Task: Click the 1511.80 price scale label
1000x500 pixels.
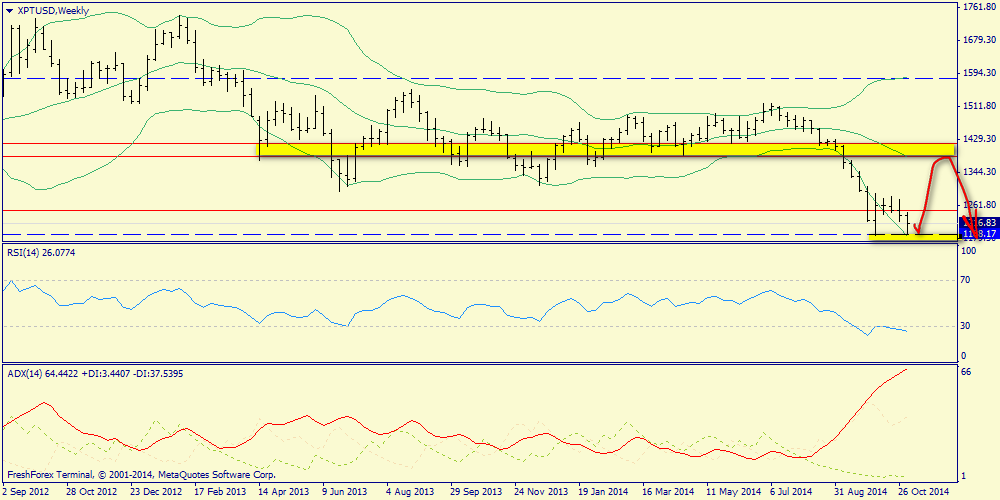Action: click(x=982, y=105)
